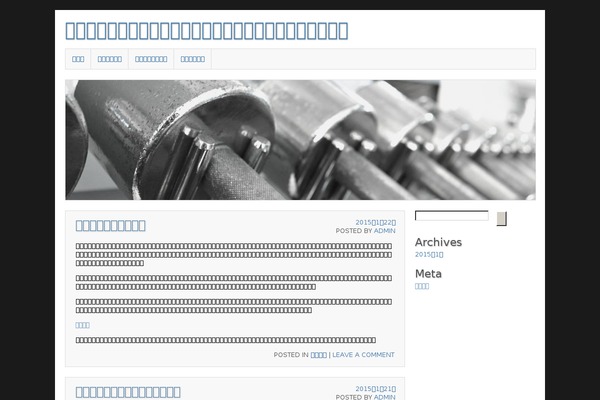The image size is (600, 400).
Task: Click the Archives sidebar heading
Action: (438, 242)
